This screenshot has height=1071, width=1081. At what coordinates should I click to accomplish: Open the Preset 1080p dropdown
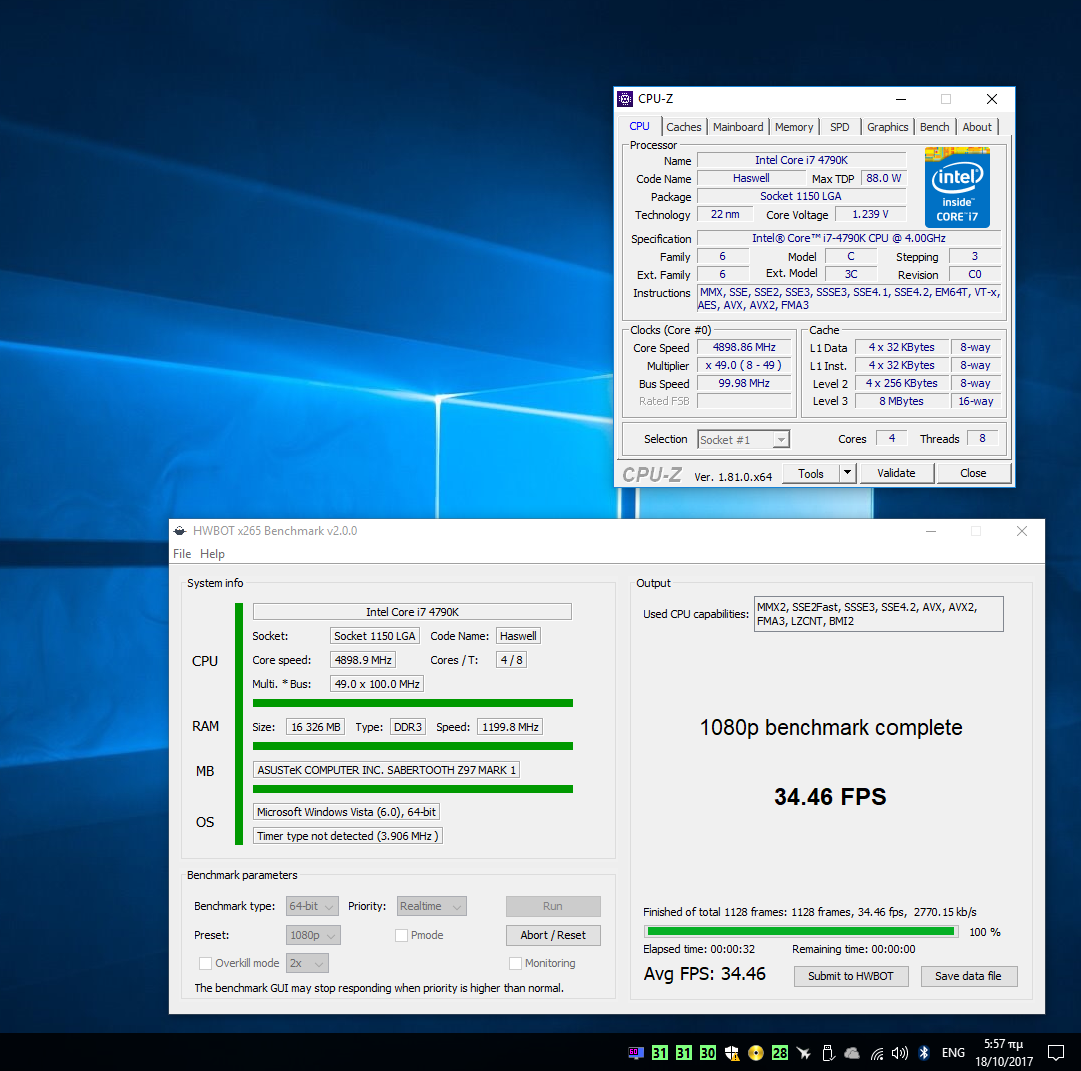313,935
